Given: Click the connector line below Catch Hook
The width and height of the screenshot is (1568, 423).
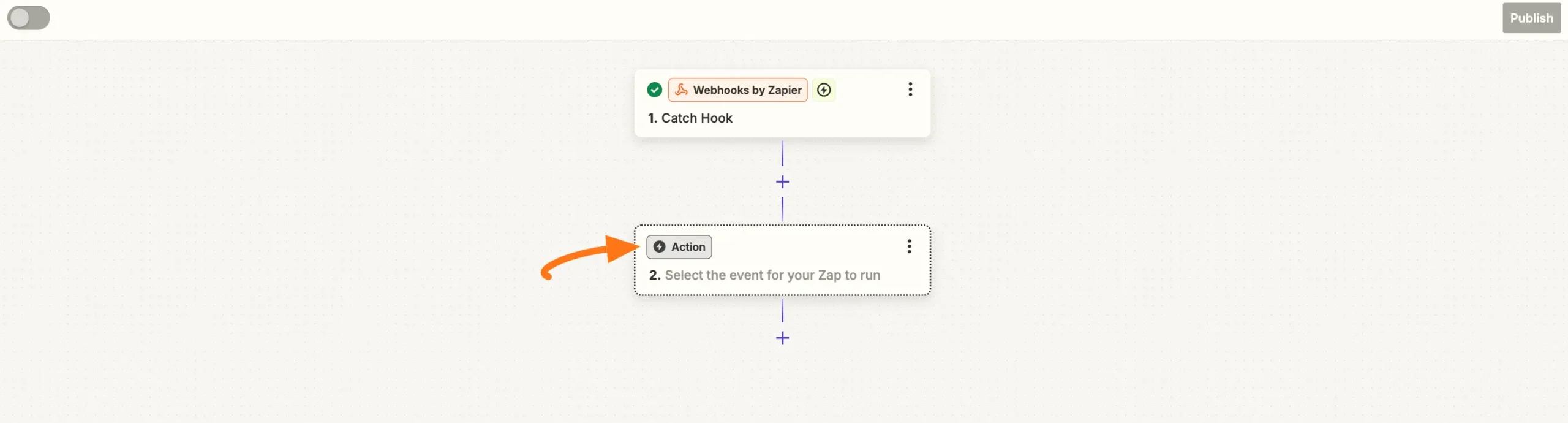Looking at the screenshot, I should (x=782, y=153).
